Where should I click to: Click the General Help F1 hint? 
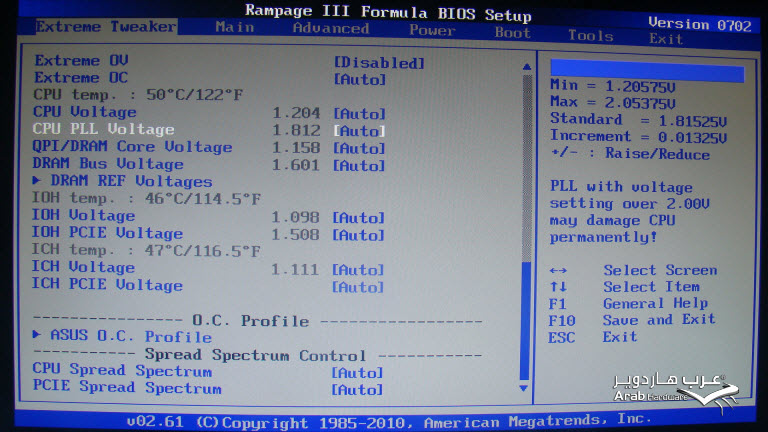point(628,304)
